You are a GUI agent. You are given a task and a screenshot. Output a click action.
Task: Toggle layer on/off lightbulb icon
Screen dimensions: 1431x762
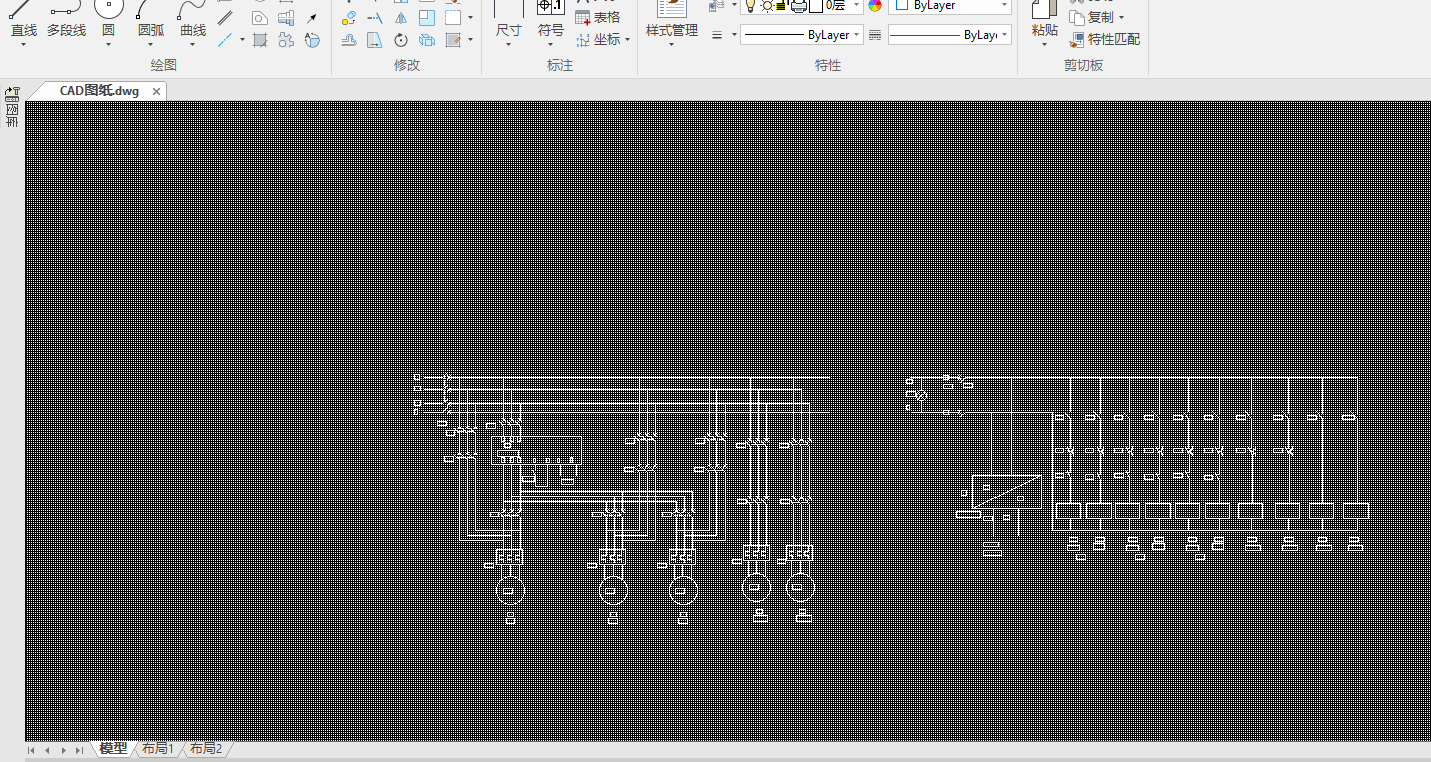(751, 6)
